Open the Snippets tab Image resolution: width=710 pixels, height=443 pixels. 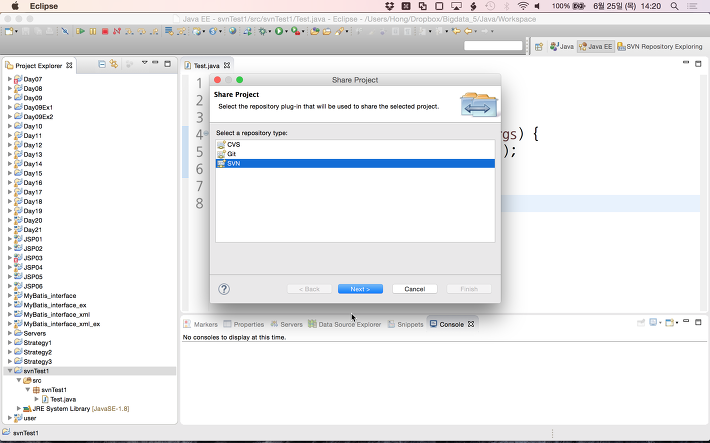click(x=405, y=324)
